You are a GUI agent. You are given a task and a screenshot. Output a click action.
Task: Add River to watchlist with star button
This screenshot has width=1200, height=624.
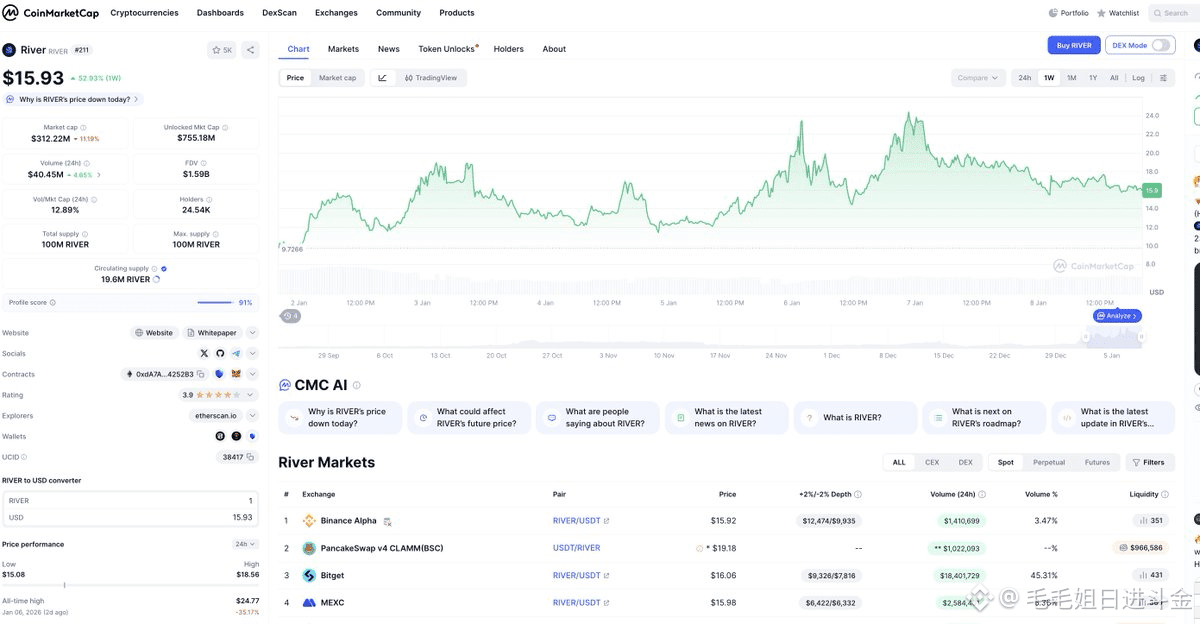point(221,50)
